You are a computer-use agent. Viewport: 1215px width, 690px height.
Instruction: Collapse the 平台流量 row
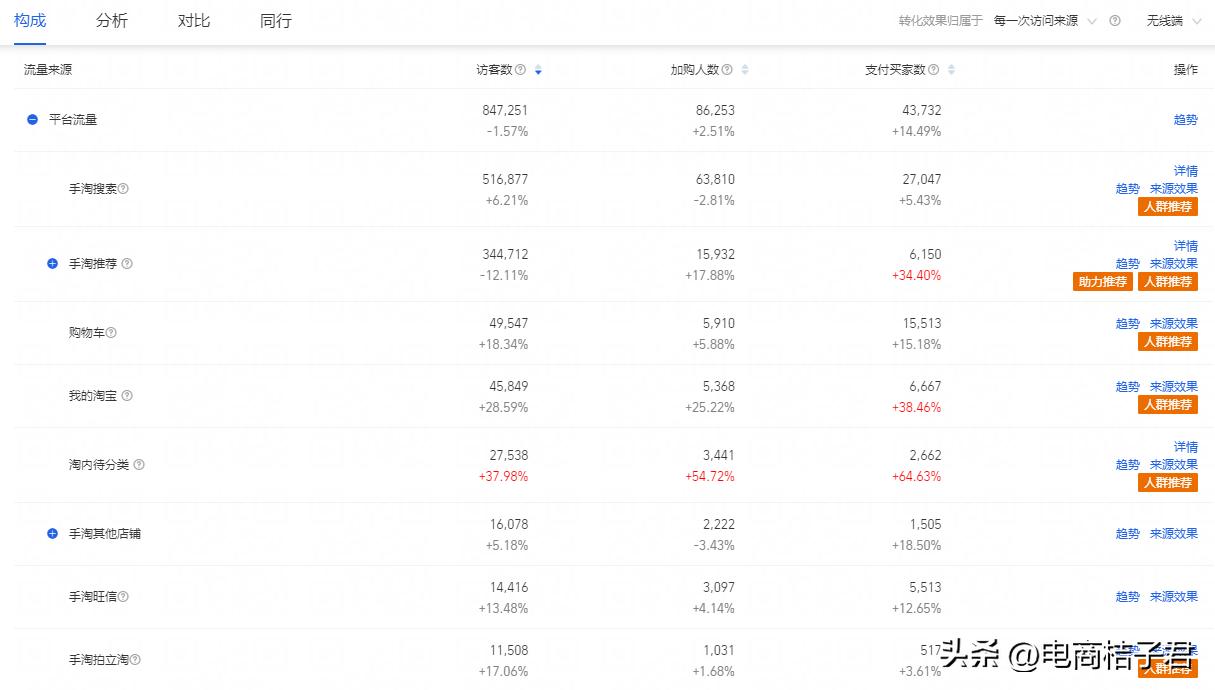(x=32, y=120)
